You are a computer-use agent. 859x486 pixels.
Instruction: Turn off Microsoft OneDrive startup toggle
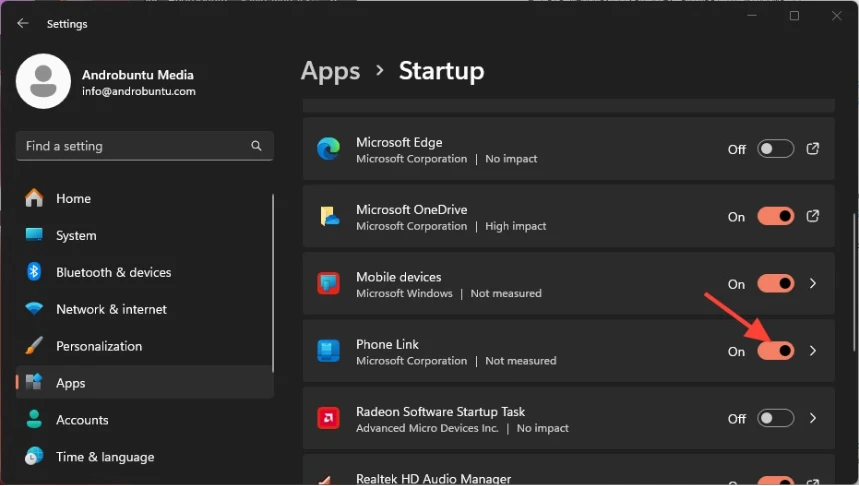point(775,216)
